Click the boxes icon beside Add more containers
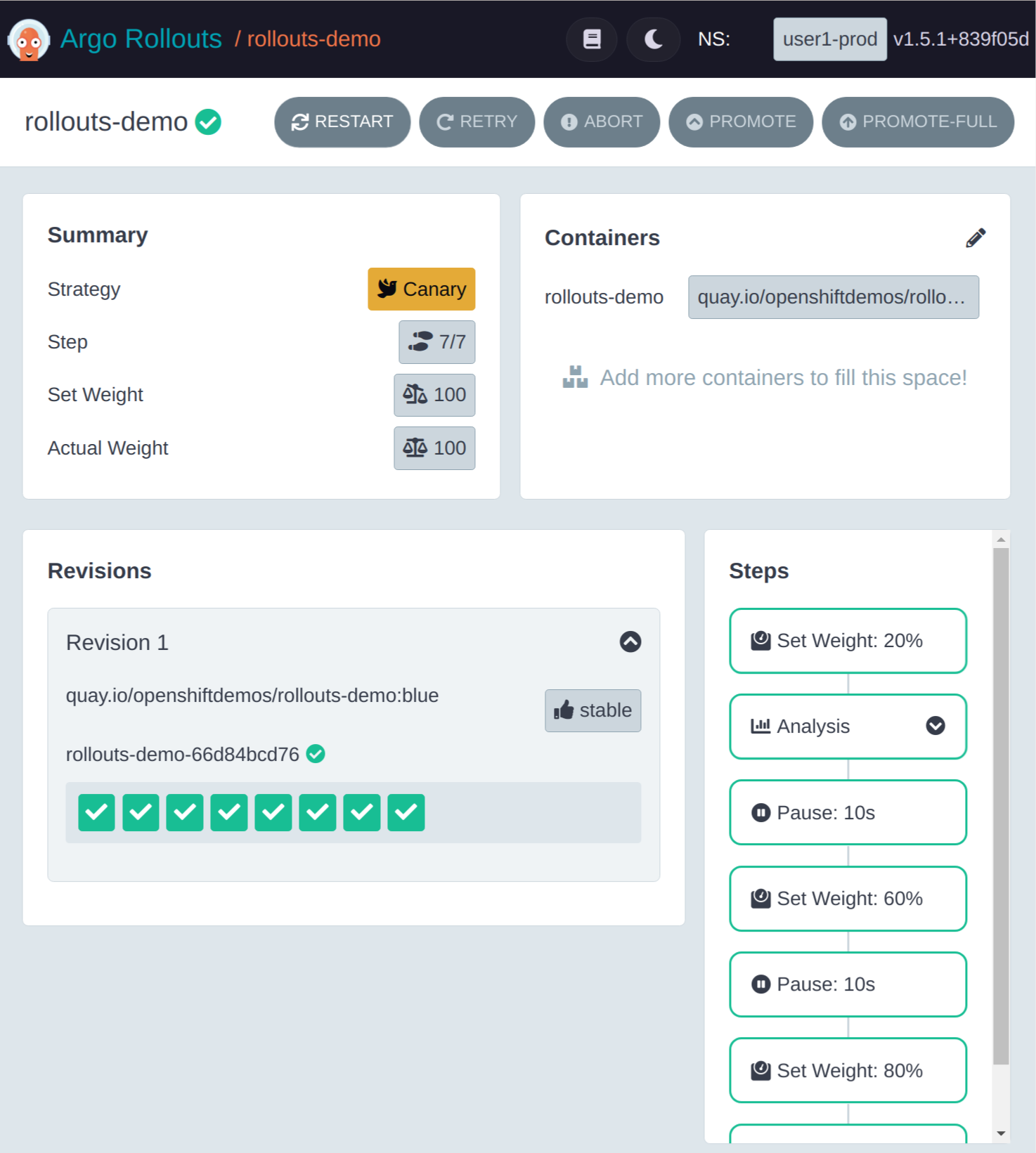Image resolution: width=1036 pixels, height=1153 pixels. point(575,377)
